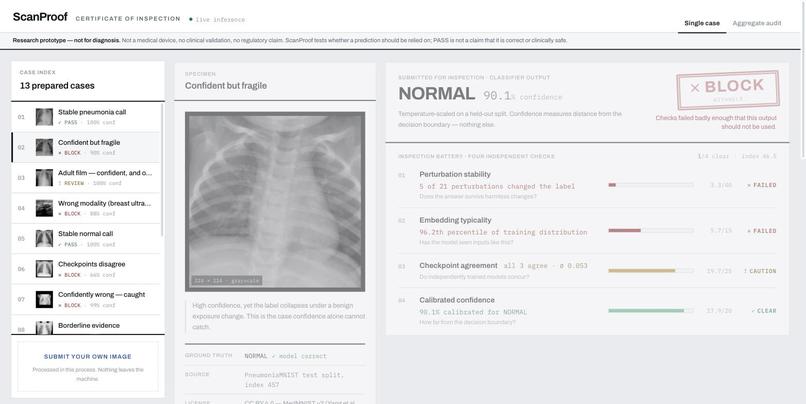
Task: Click the NORMAL classifier output heading
Action: point(437,94)
